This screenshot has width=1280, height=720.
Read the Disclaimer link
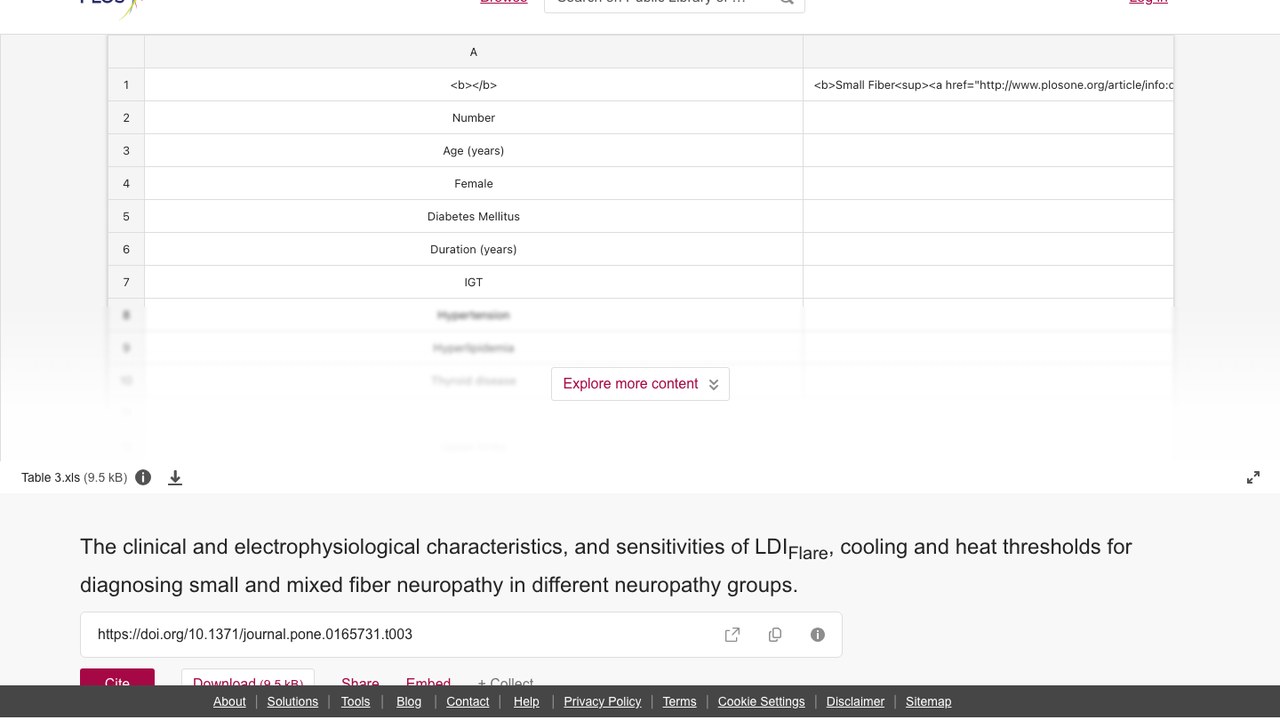pos(855,702)
